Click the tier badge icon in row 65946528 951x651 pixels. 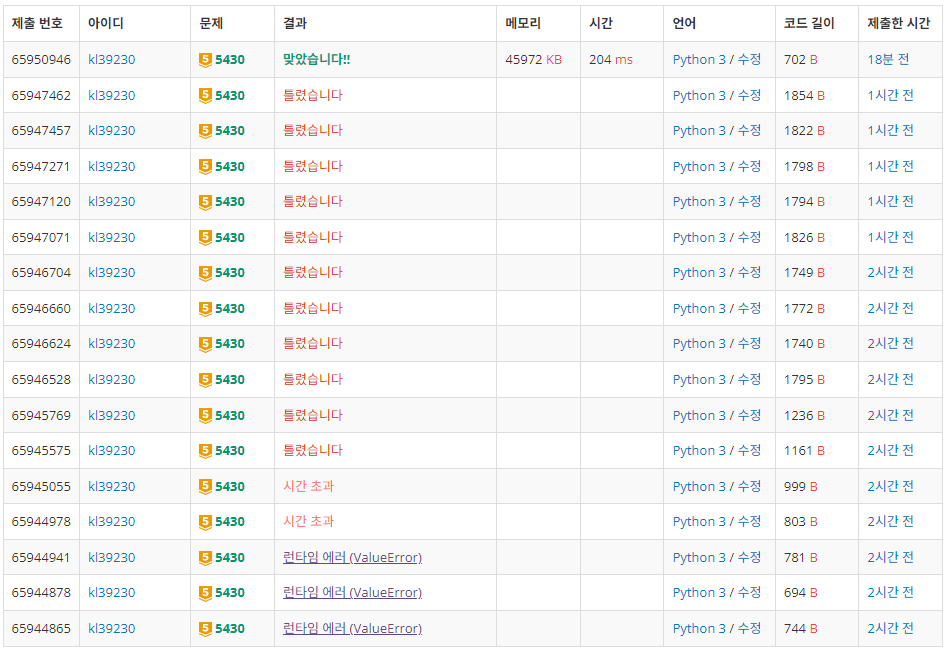206,379
